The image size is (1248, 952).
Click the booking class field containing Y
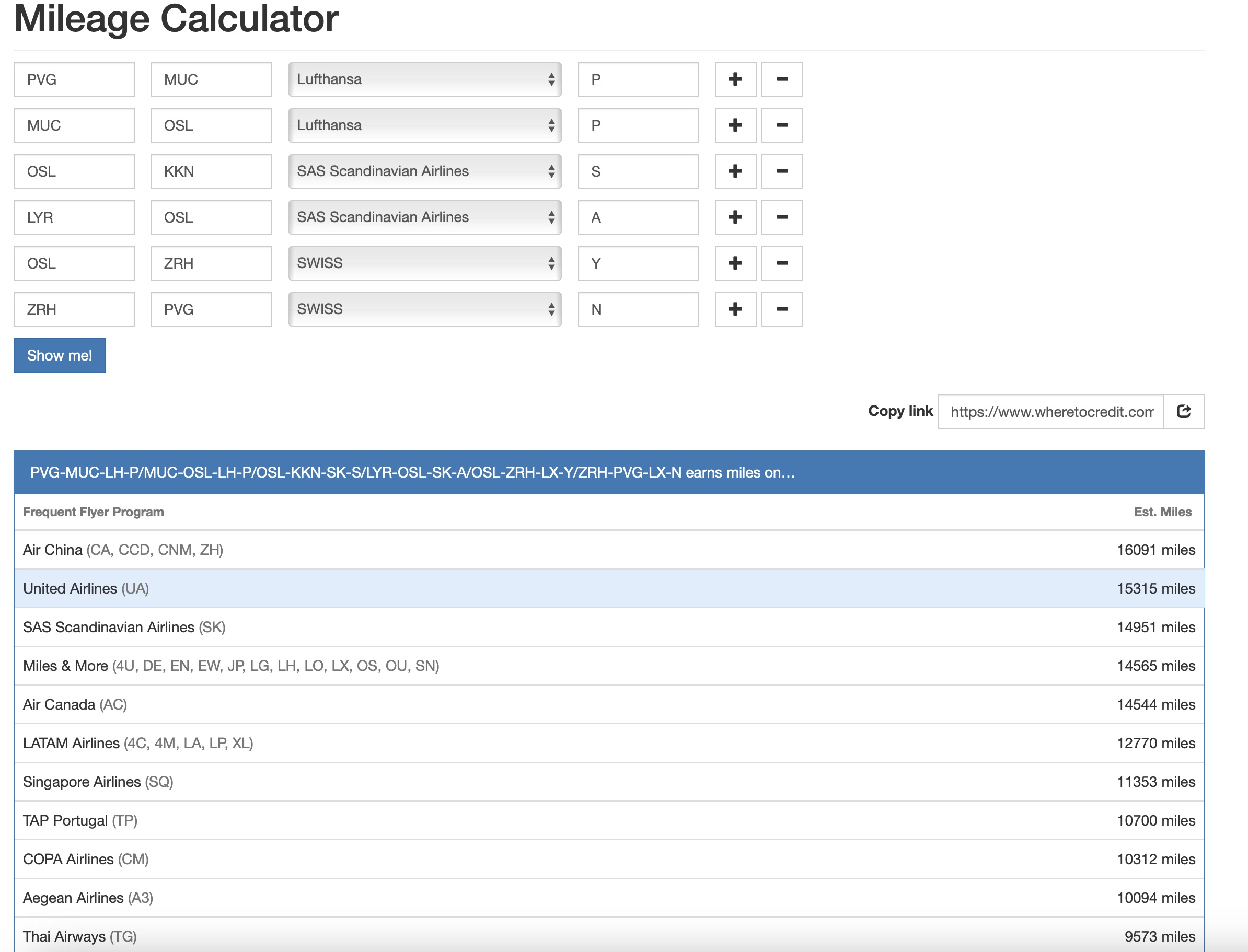point(638,263)
